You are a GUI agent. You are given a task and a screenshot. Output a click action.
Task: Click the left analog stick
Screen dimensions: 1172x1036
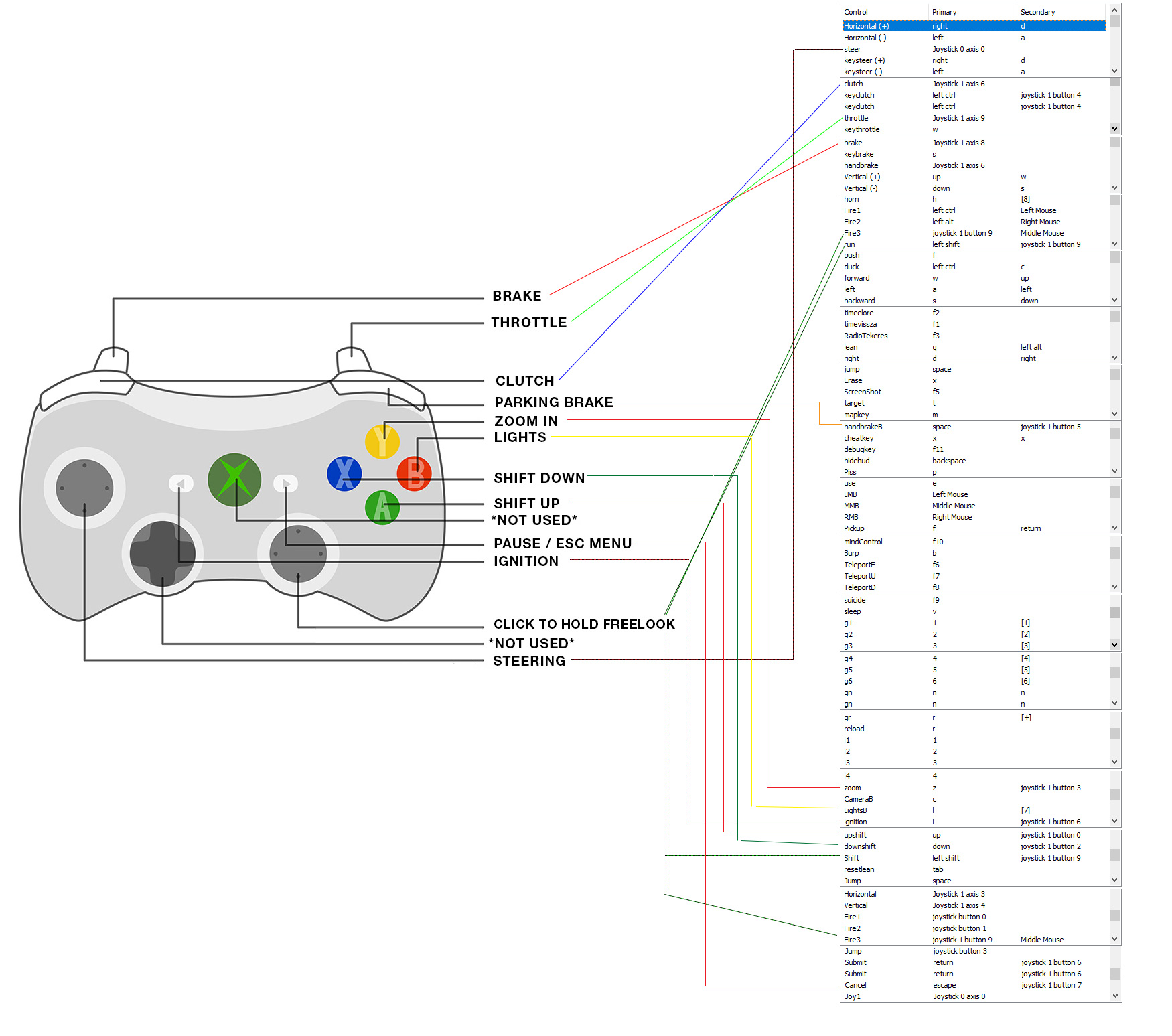84,488
